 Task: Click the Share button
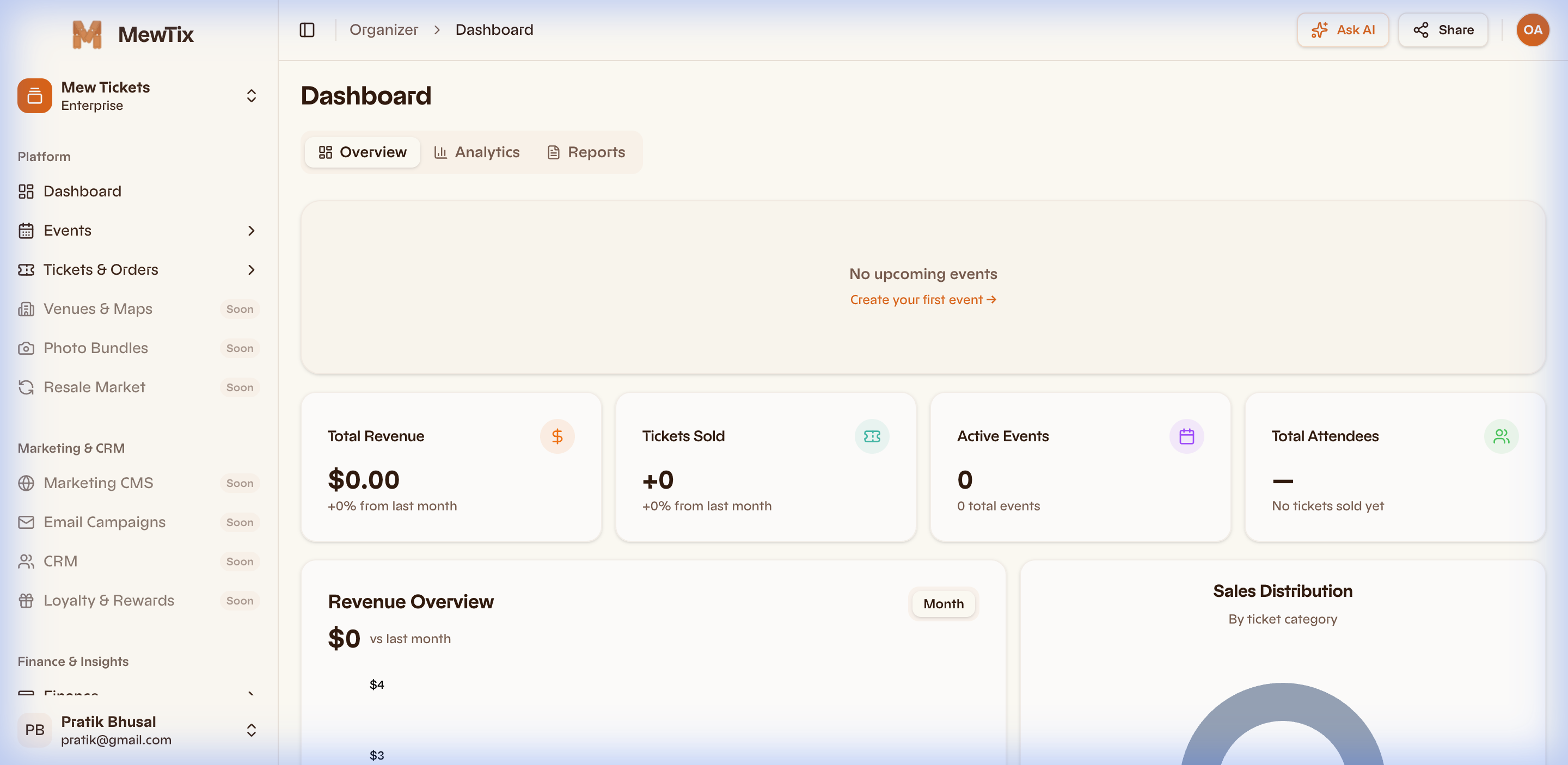tap(1443, 29)
